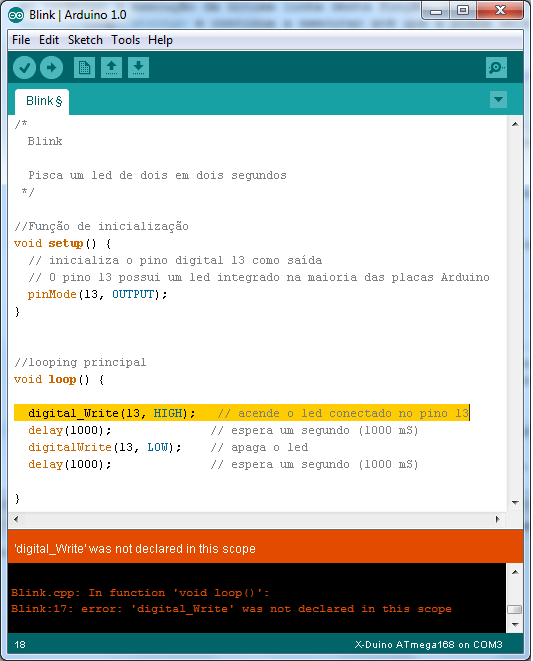
Task: Create a new sketch with page icon
Action: tap(84, 67)
